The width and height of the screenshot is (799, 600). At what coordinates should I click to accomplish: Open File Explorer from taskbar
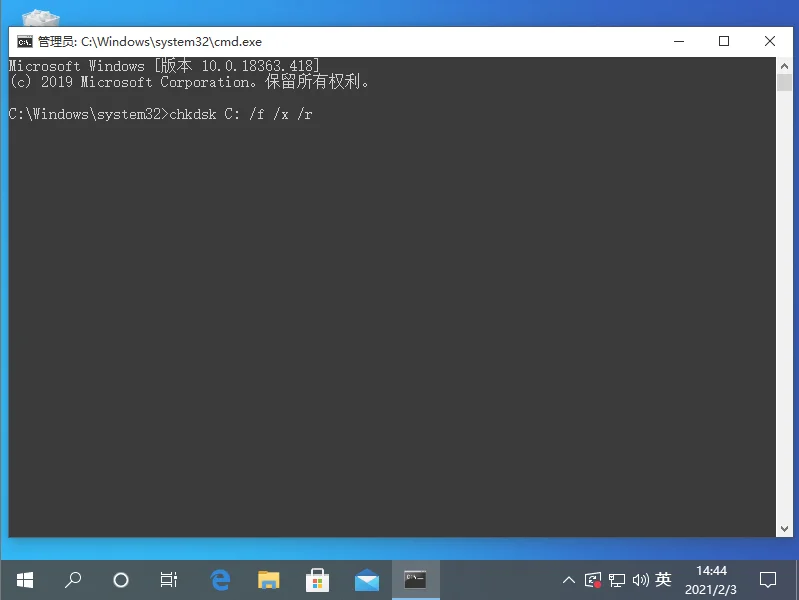coord(269,580)
